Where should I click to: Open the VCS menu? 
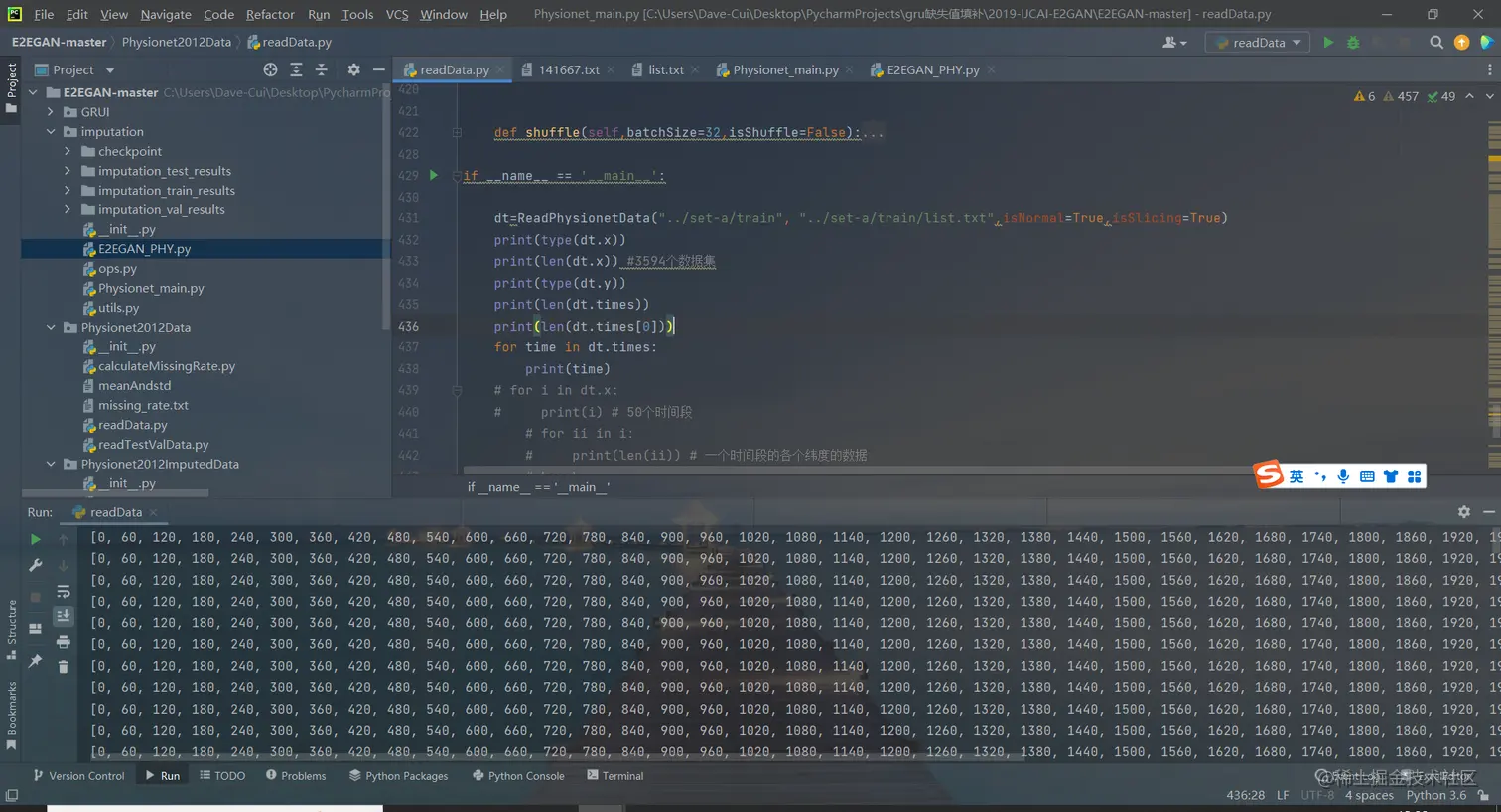tap(397, 14)
